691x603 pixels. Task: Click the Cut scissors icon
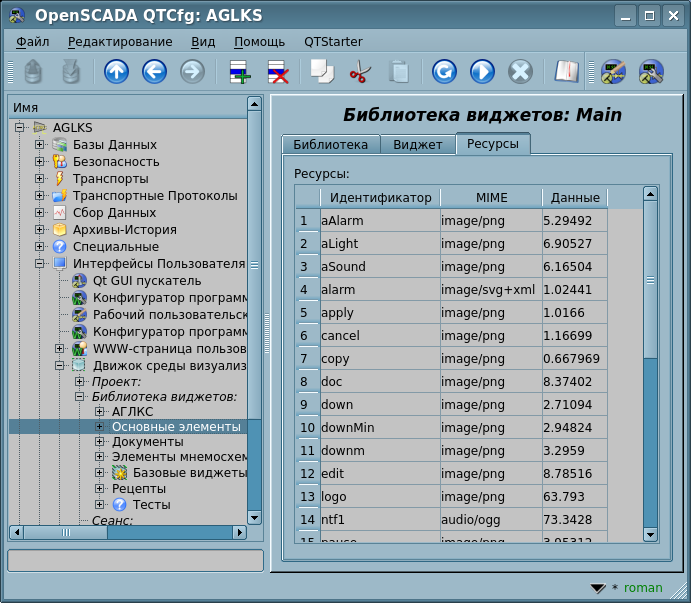click(360, 72)
